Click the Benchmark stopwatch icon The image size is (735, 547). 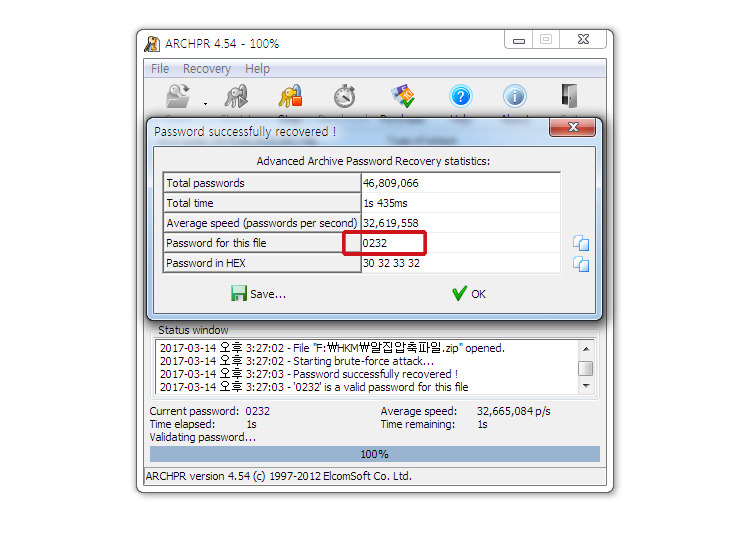(x=345, y=96)
